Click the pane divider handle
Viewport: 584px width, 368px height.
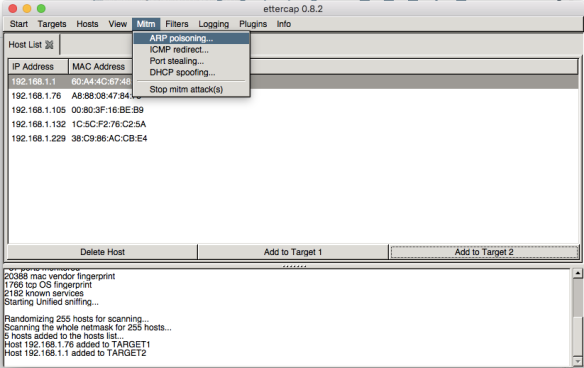pos(294,266)
